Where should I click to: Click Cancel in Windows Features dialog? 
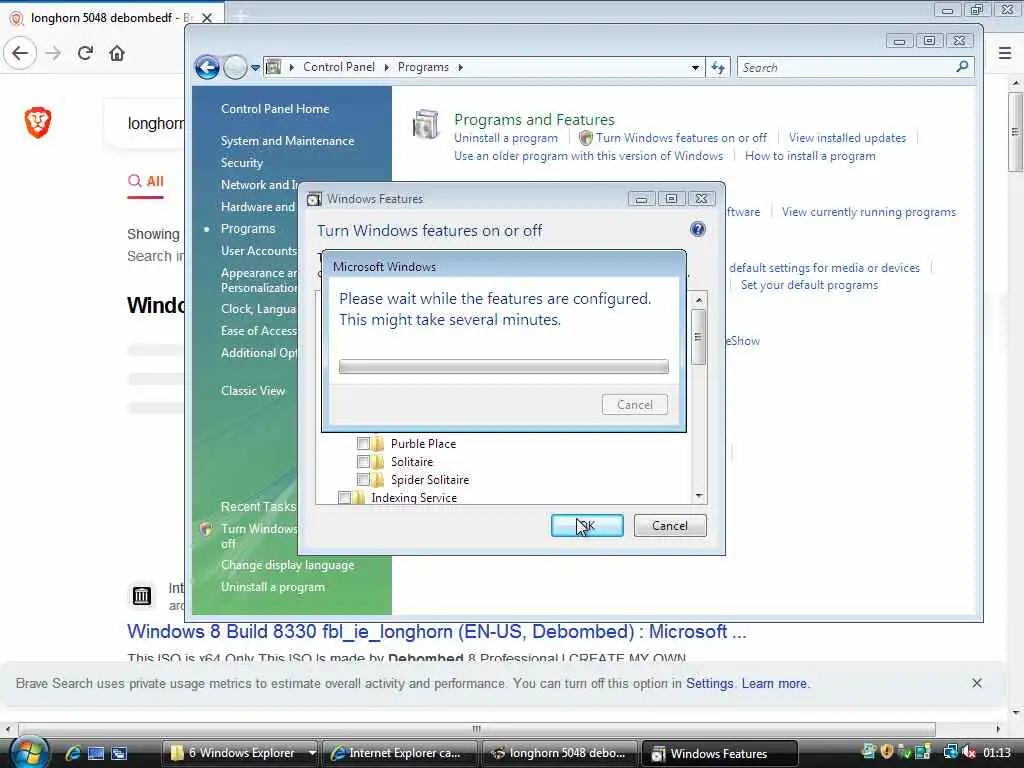[x=669, y=526]
